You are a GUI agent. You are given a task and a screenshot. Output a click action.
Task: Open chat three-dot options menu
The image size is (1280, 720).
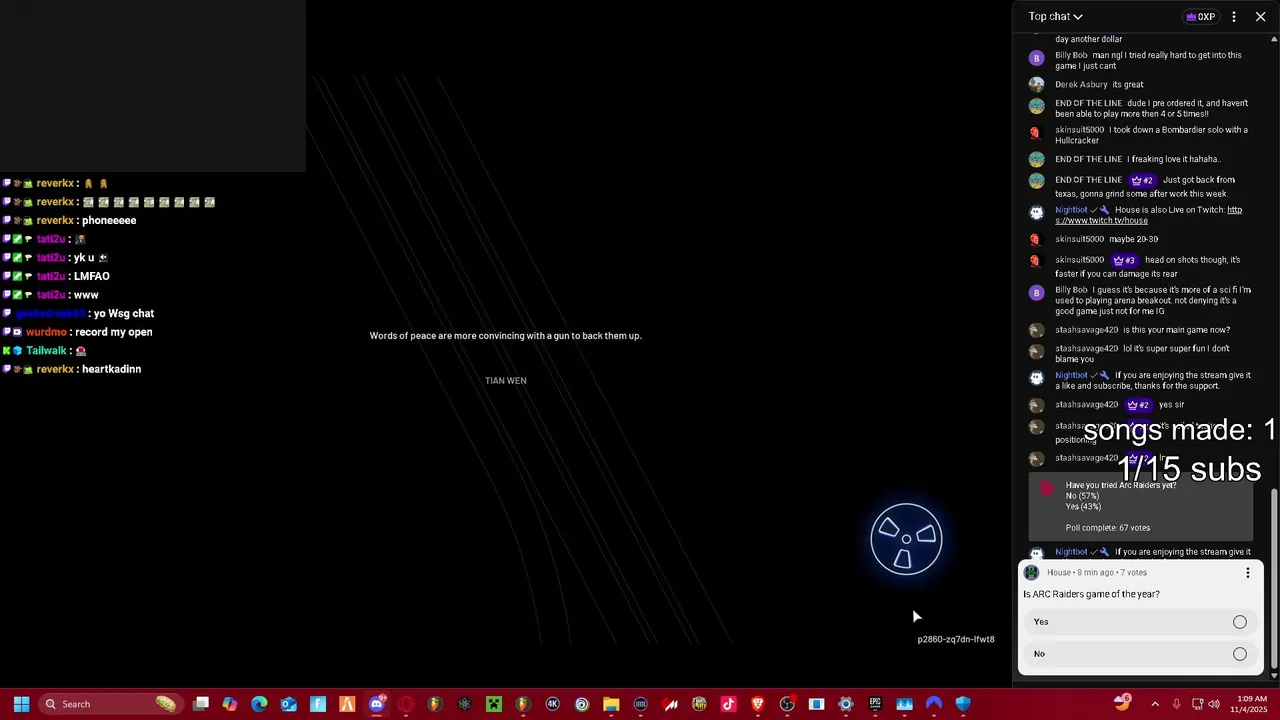(x=1234, y=16)
